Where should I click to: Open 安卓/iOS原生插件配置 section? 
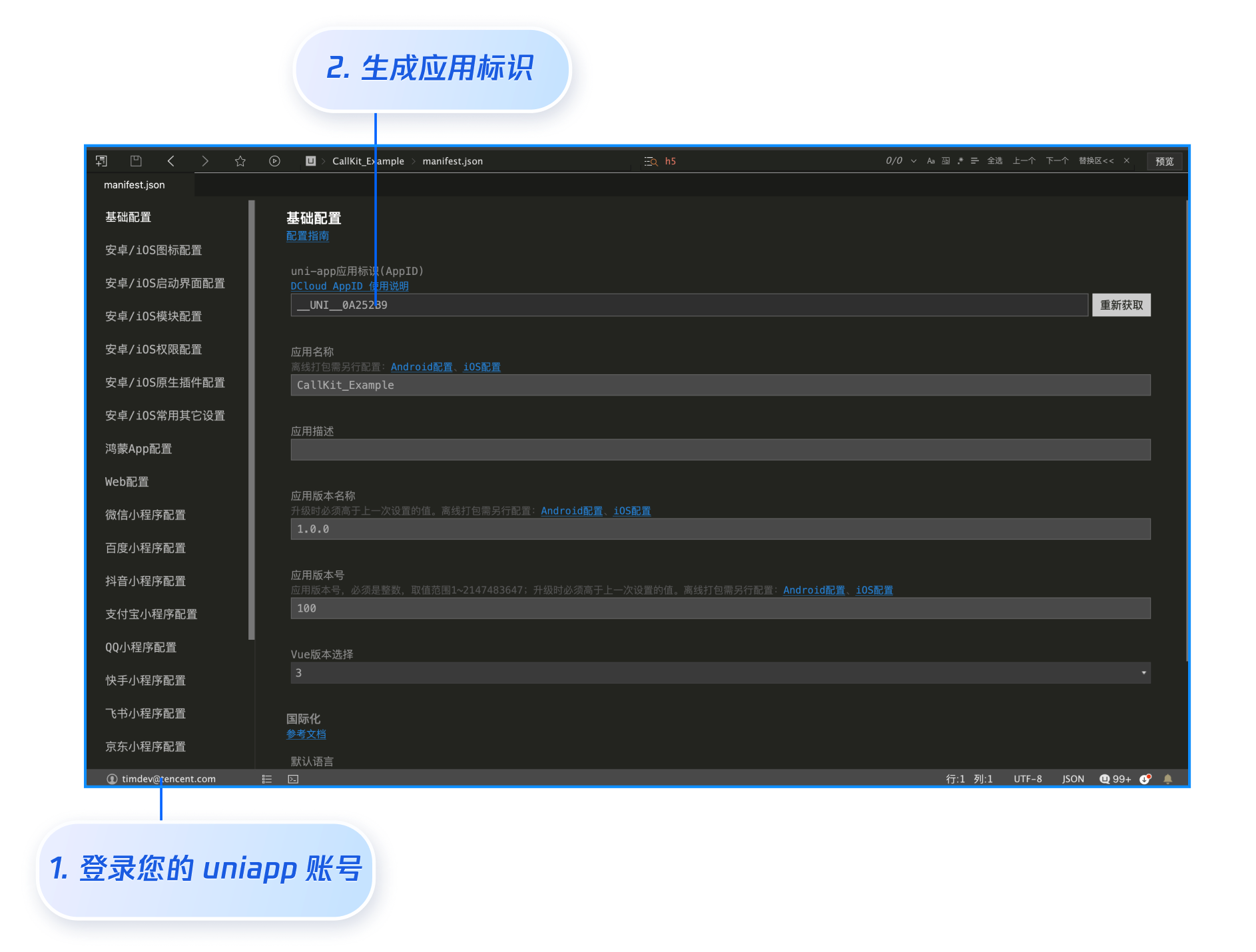tap(165, 383)
